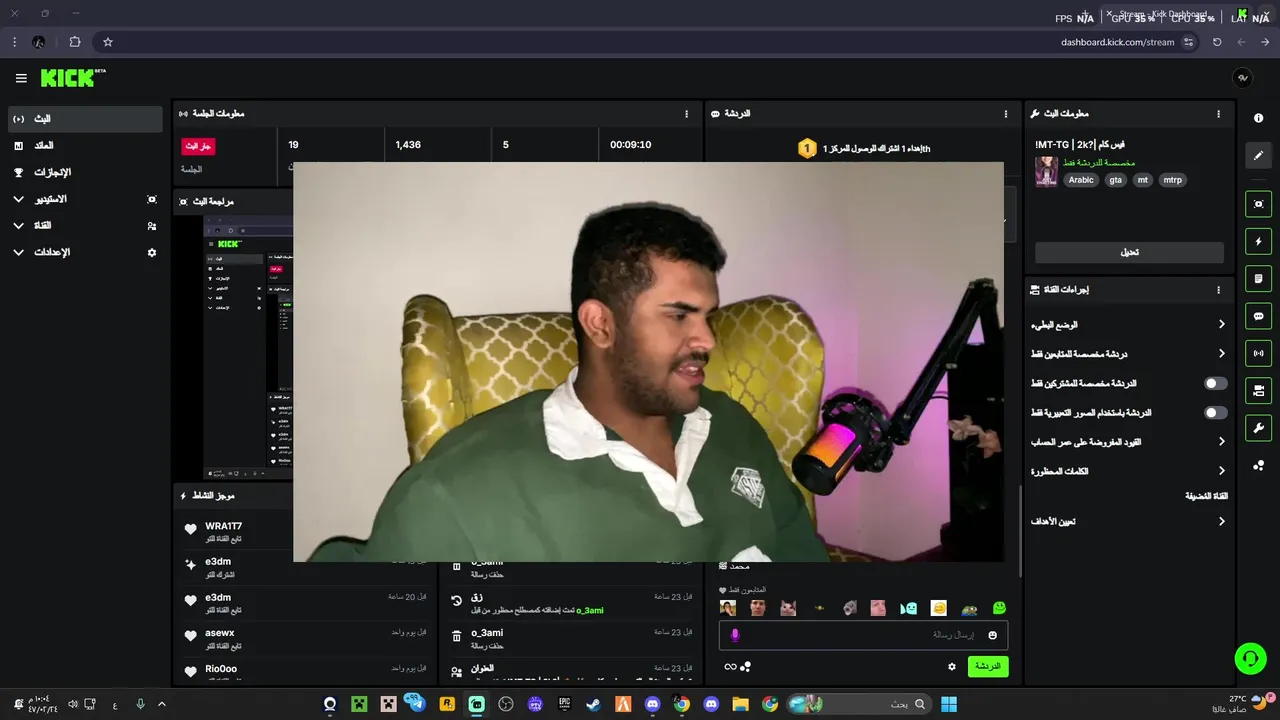Open chat panel three-dots menu
This screenshot has width=1280, height=720.
click(x=1006, y=114)
